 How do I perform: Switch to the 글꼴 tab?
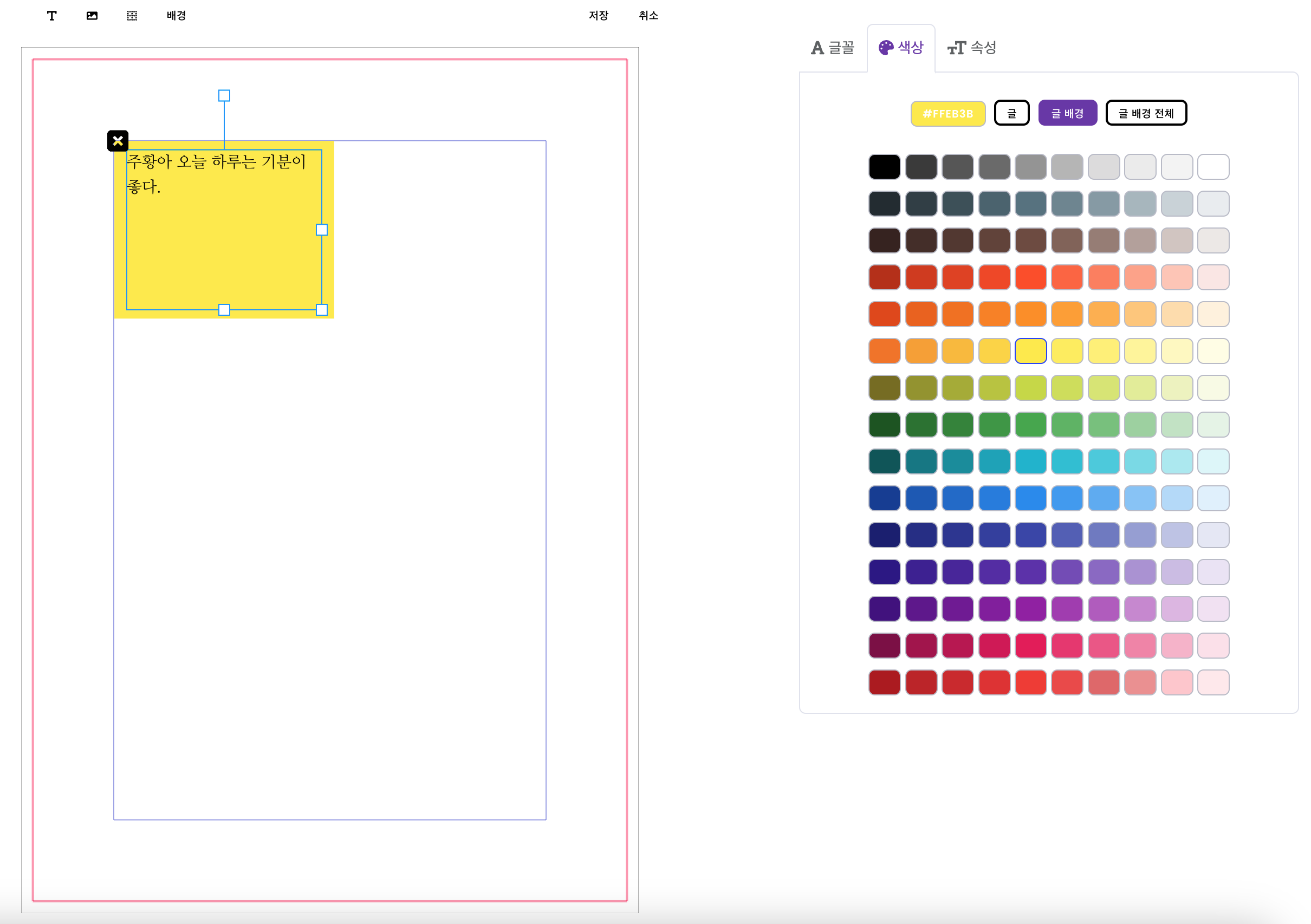[833, 48]
